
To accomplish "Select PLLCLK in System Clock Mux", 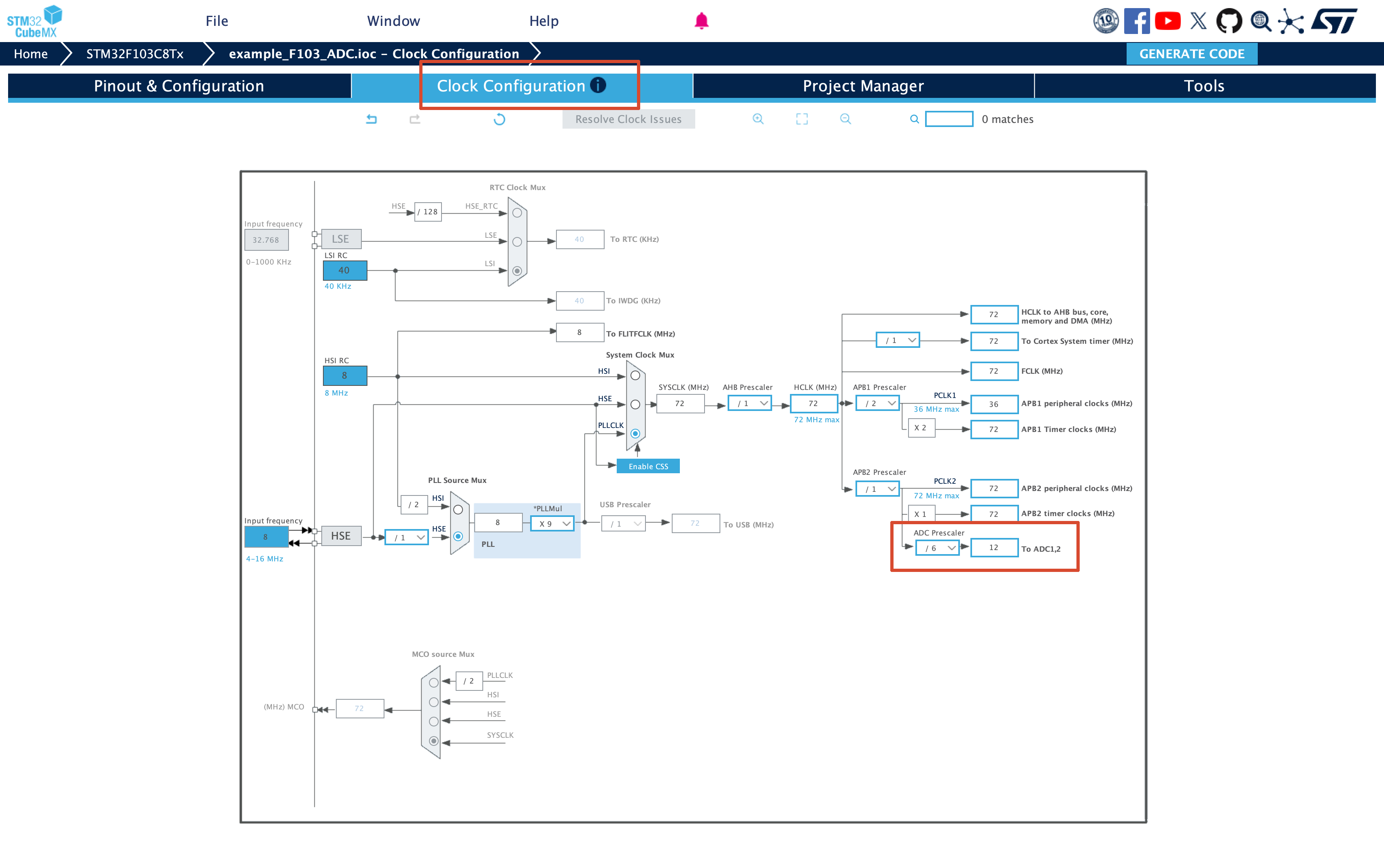I will point(635,434).
